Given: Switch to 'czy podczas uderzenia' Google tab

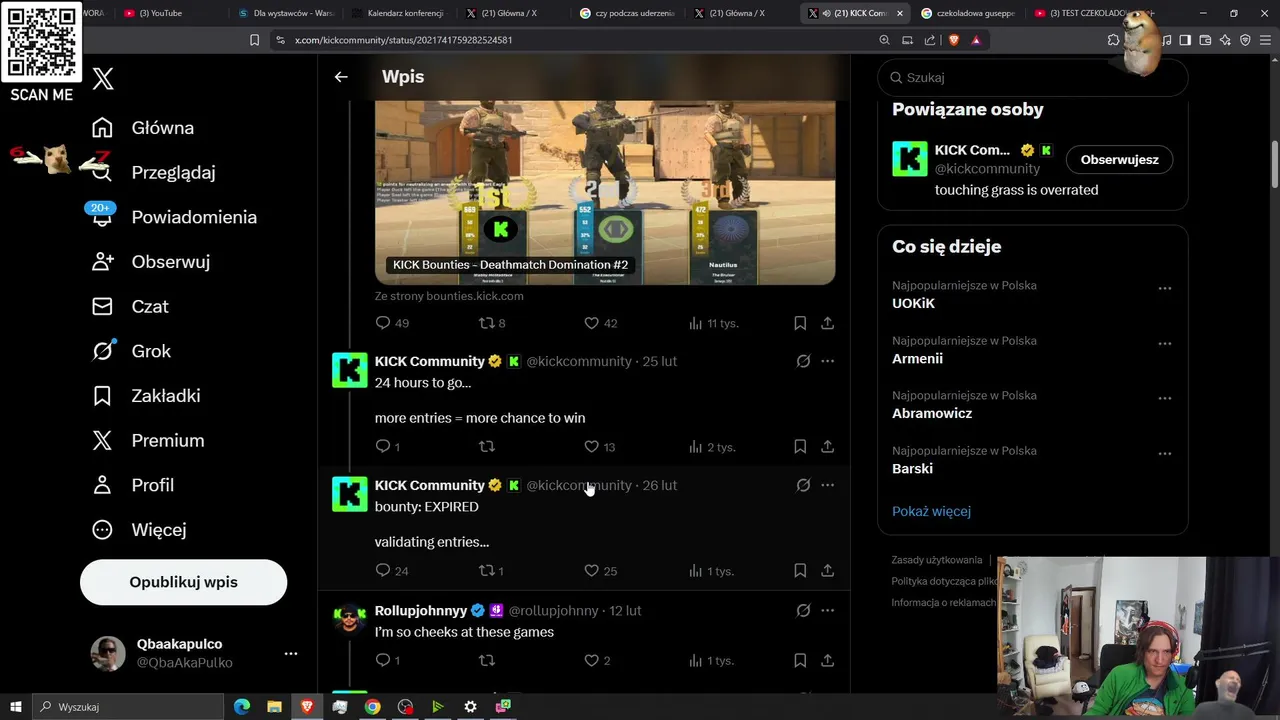Looking at the screenshot, I should 628,13.
